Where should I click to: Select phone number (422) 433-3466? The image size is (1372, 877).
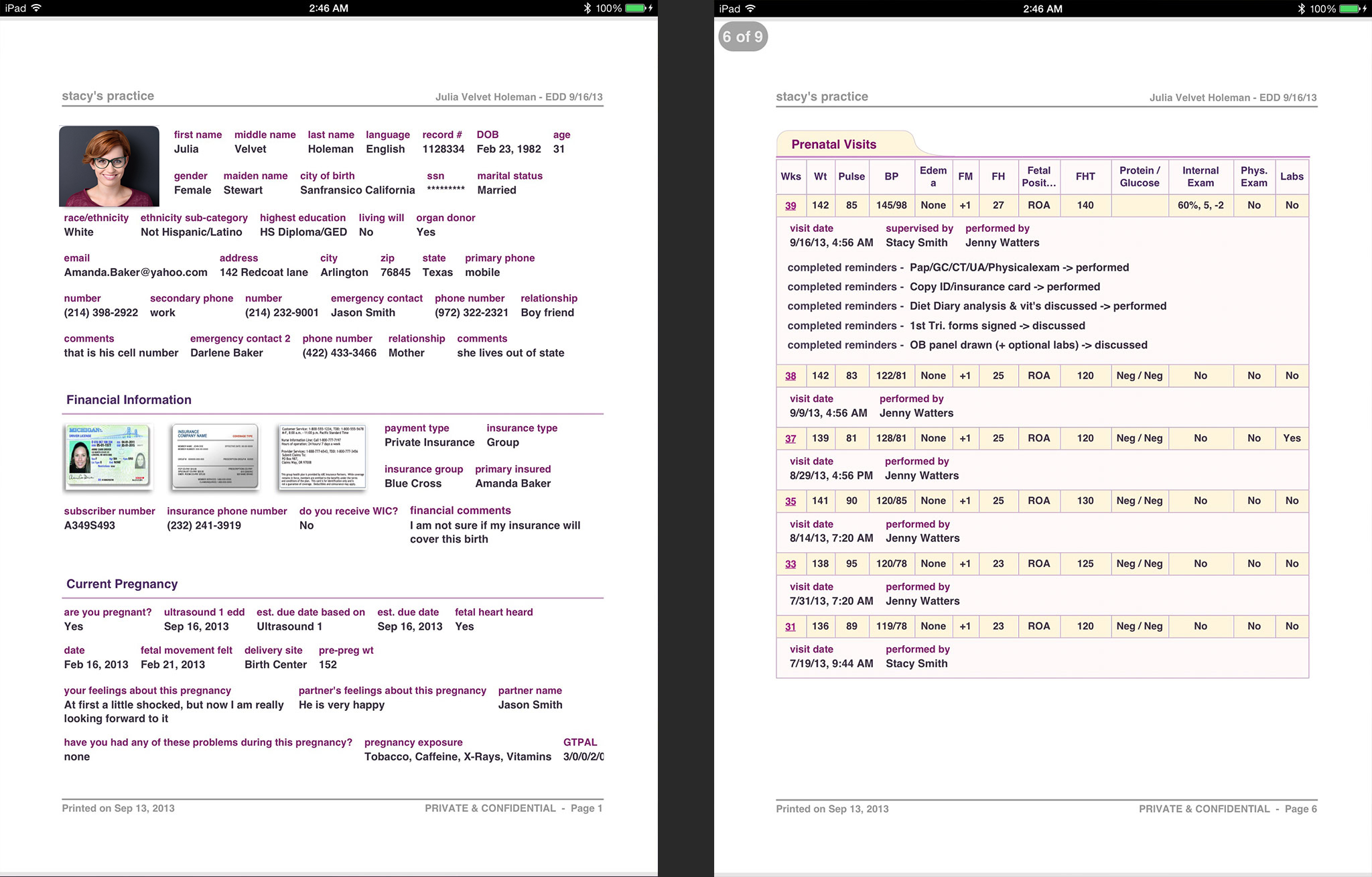tap(340, 353)
